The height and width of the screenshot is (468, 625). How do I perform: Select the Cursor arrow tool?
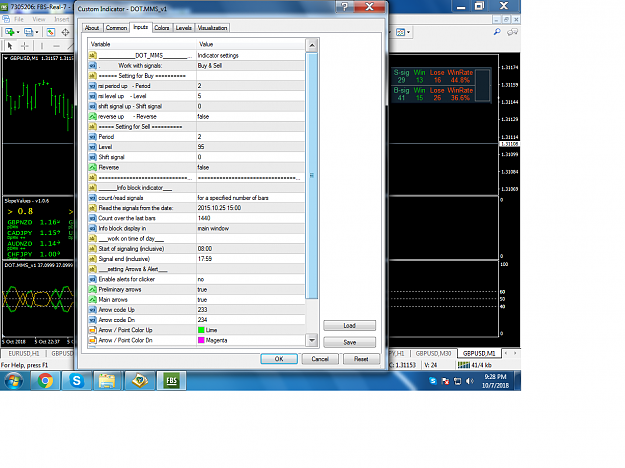pyautogui.click(x=10, y=46)
